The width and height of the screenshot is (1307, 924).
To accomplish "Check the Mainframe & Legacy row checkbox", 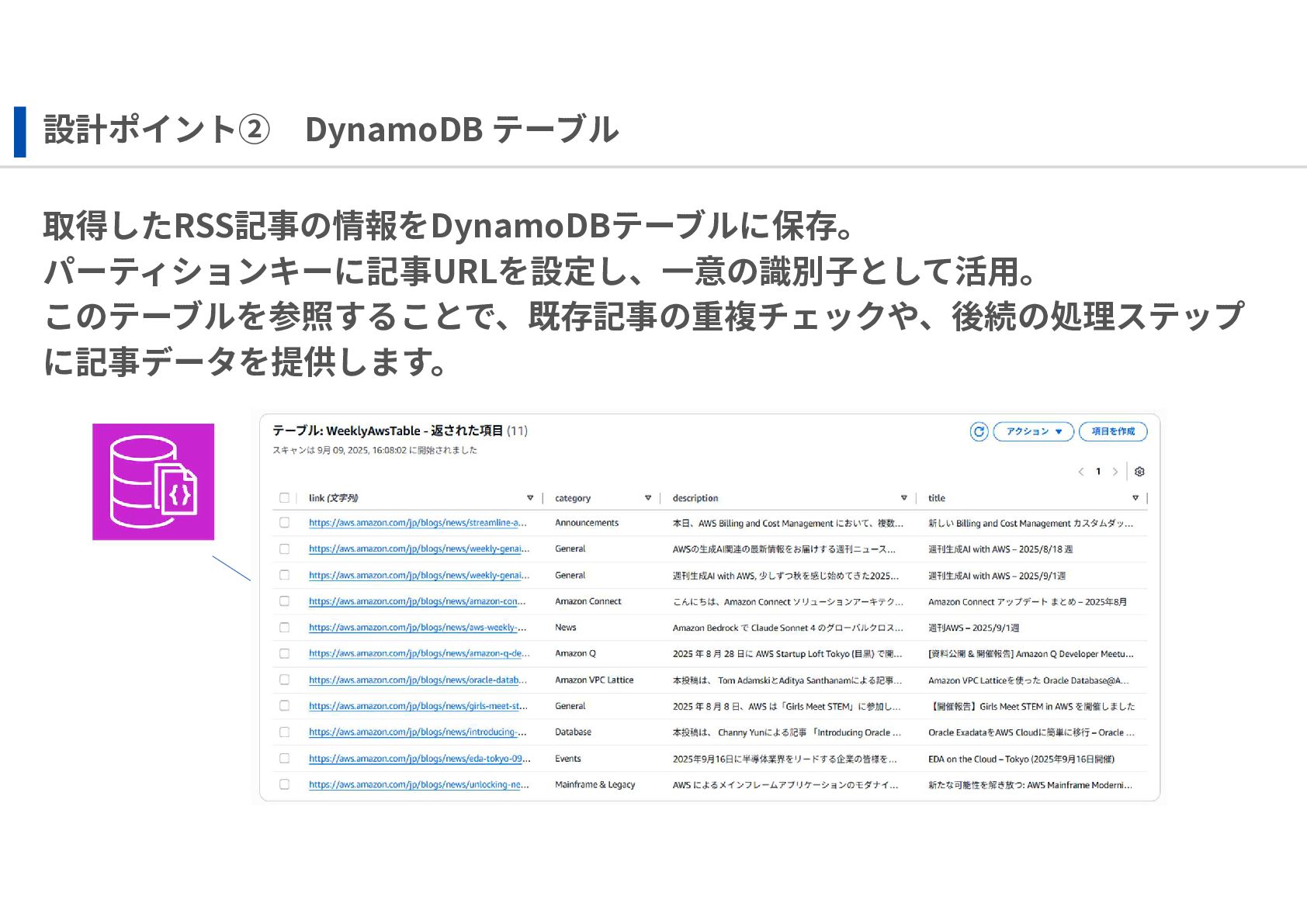I will tap(285, 784).
